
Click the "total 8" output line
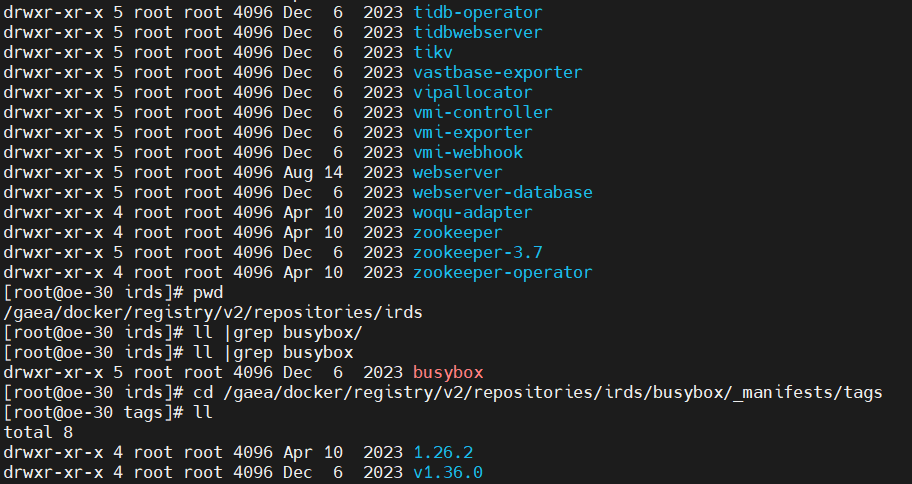[x=38, y=433]
